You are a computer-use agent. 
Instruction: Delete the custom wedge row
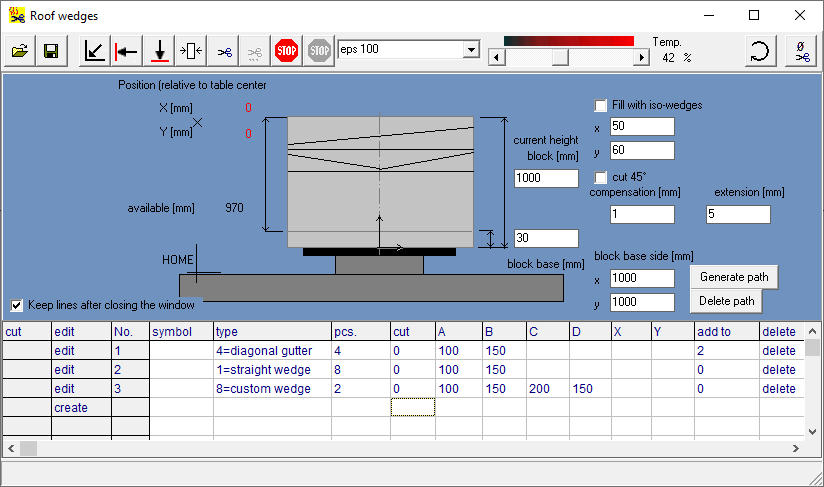[779, 388]
